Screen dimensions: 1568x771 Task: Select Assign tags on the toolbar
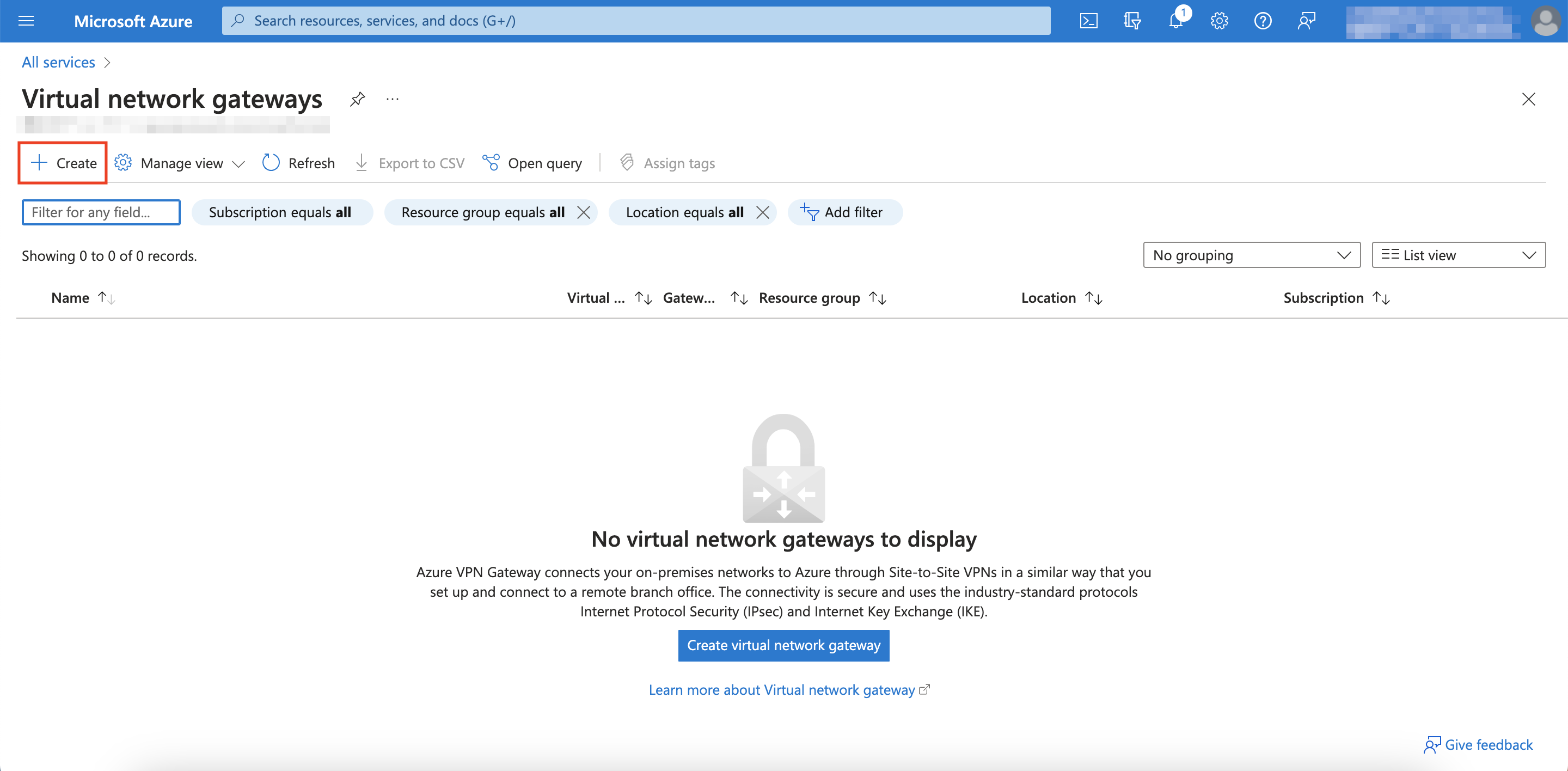[666, 162]
